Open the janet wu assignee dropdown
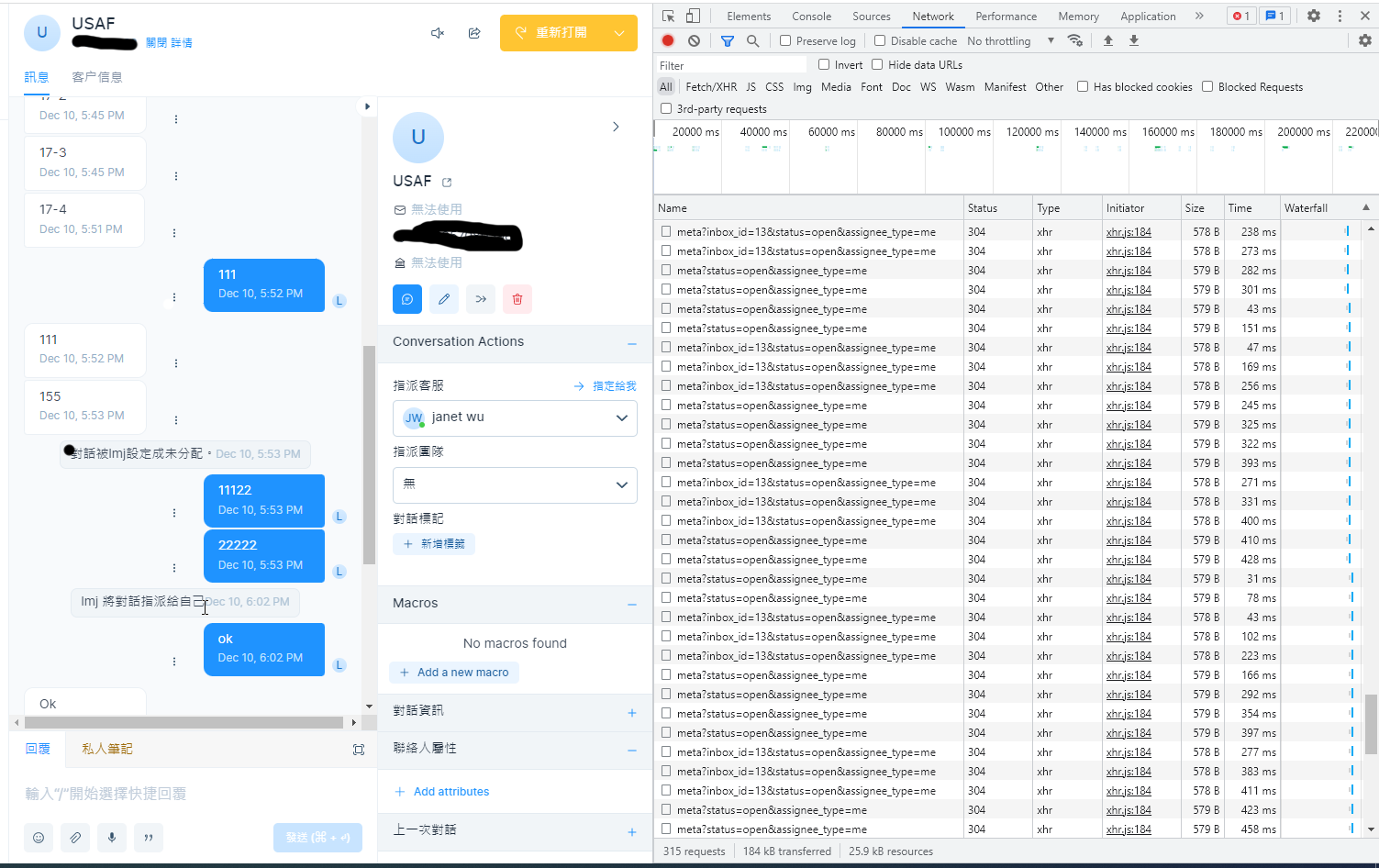 coord(515,417)
